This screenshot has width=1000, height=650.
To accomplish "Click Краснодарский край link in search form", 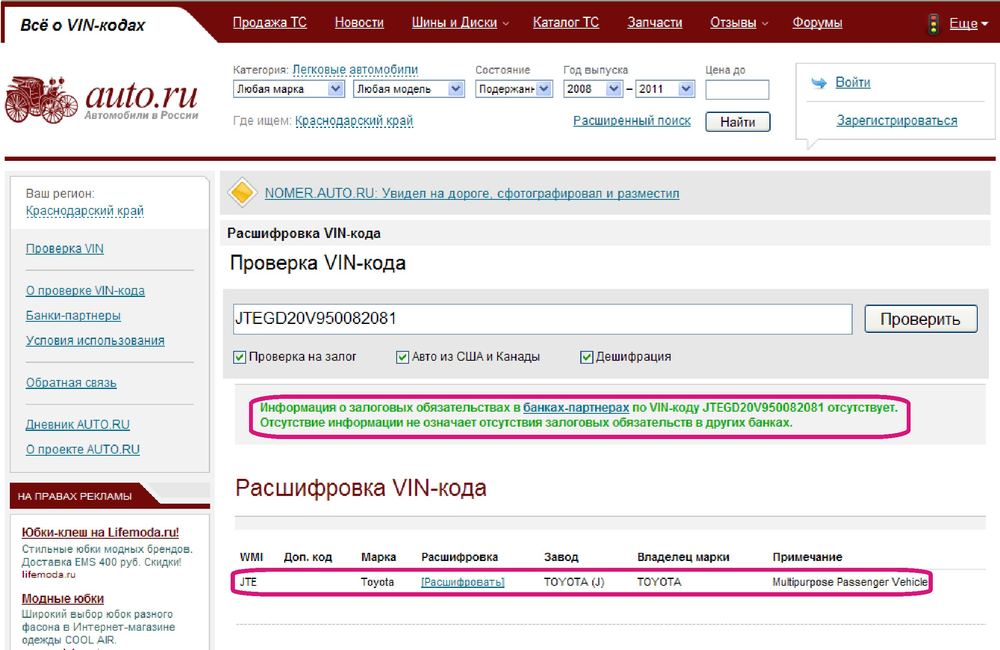I will pyautogui.click(x=354, y=121).
